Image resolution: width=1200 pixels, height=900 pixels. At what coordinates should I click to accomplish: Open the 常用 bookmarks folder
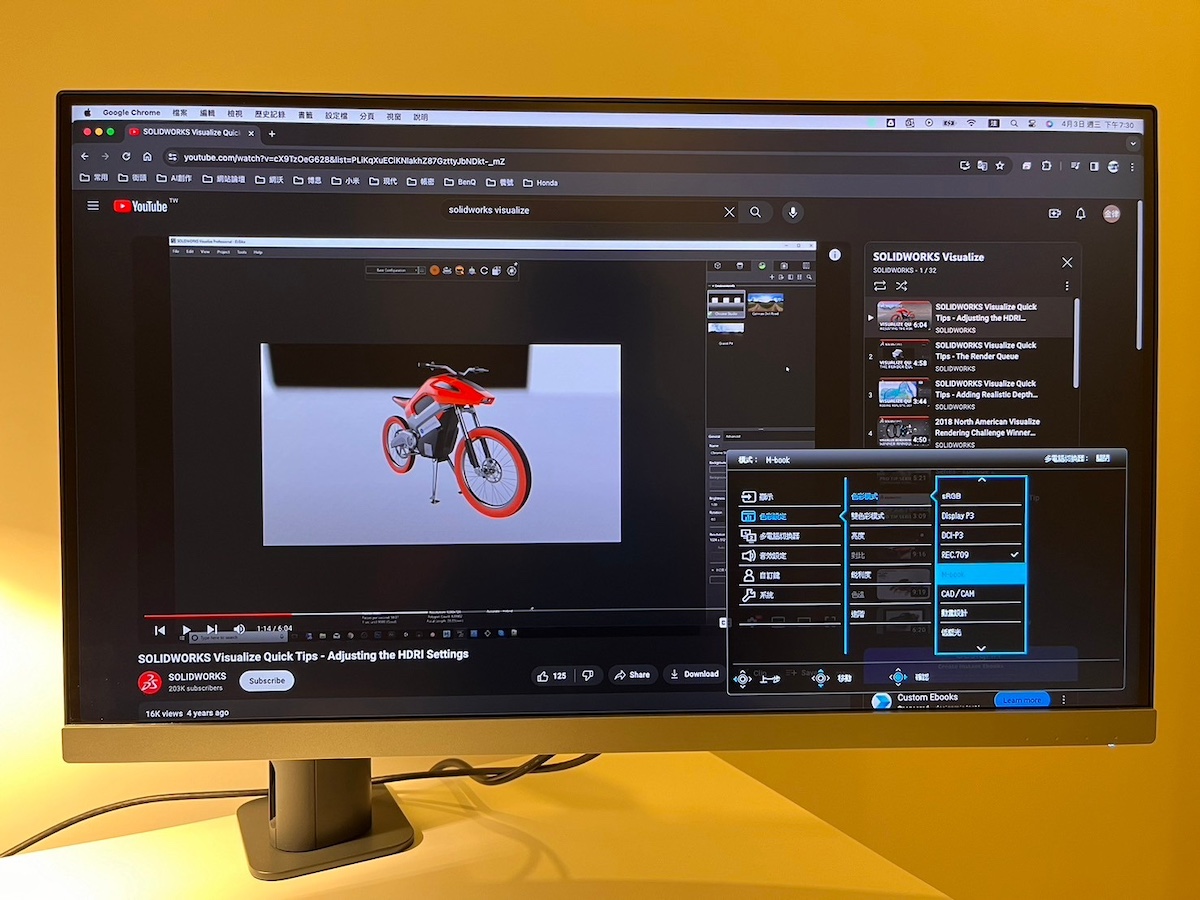[94, 178]
